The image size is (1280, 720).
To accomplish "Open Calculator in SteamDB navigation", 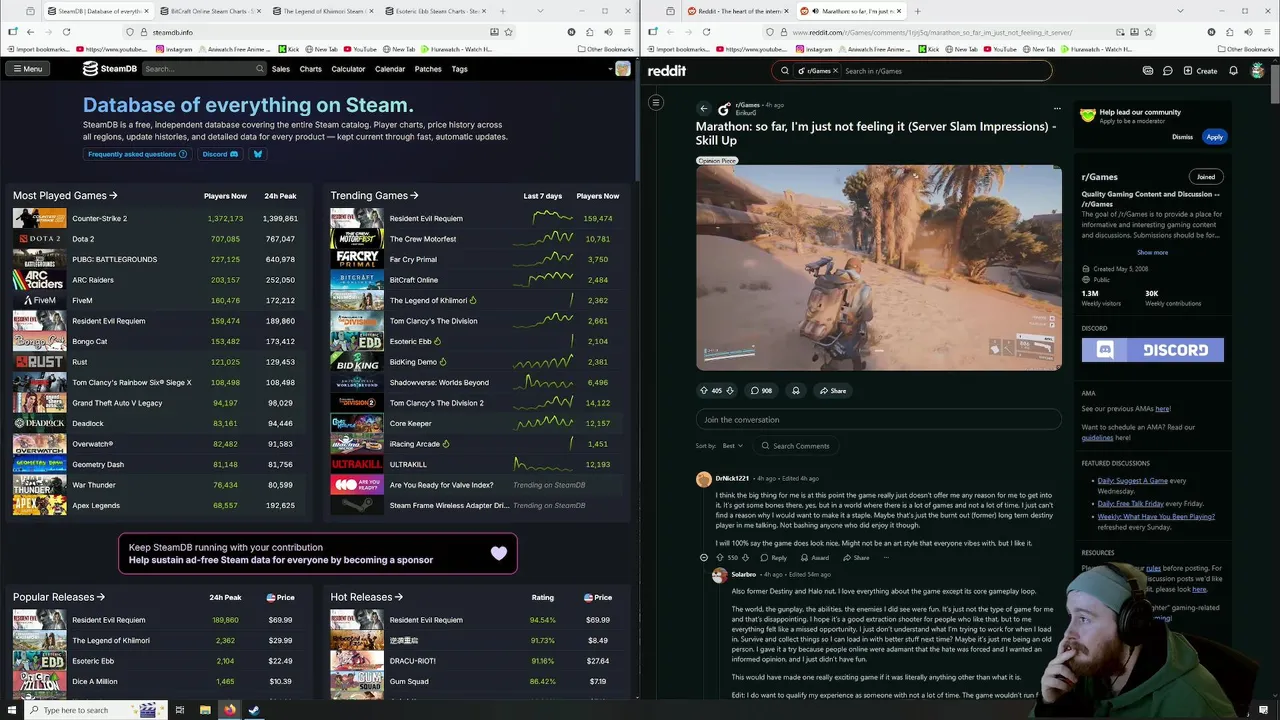I will (348, 69).
